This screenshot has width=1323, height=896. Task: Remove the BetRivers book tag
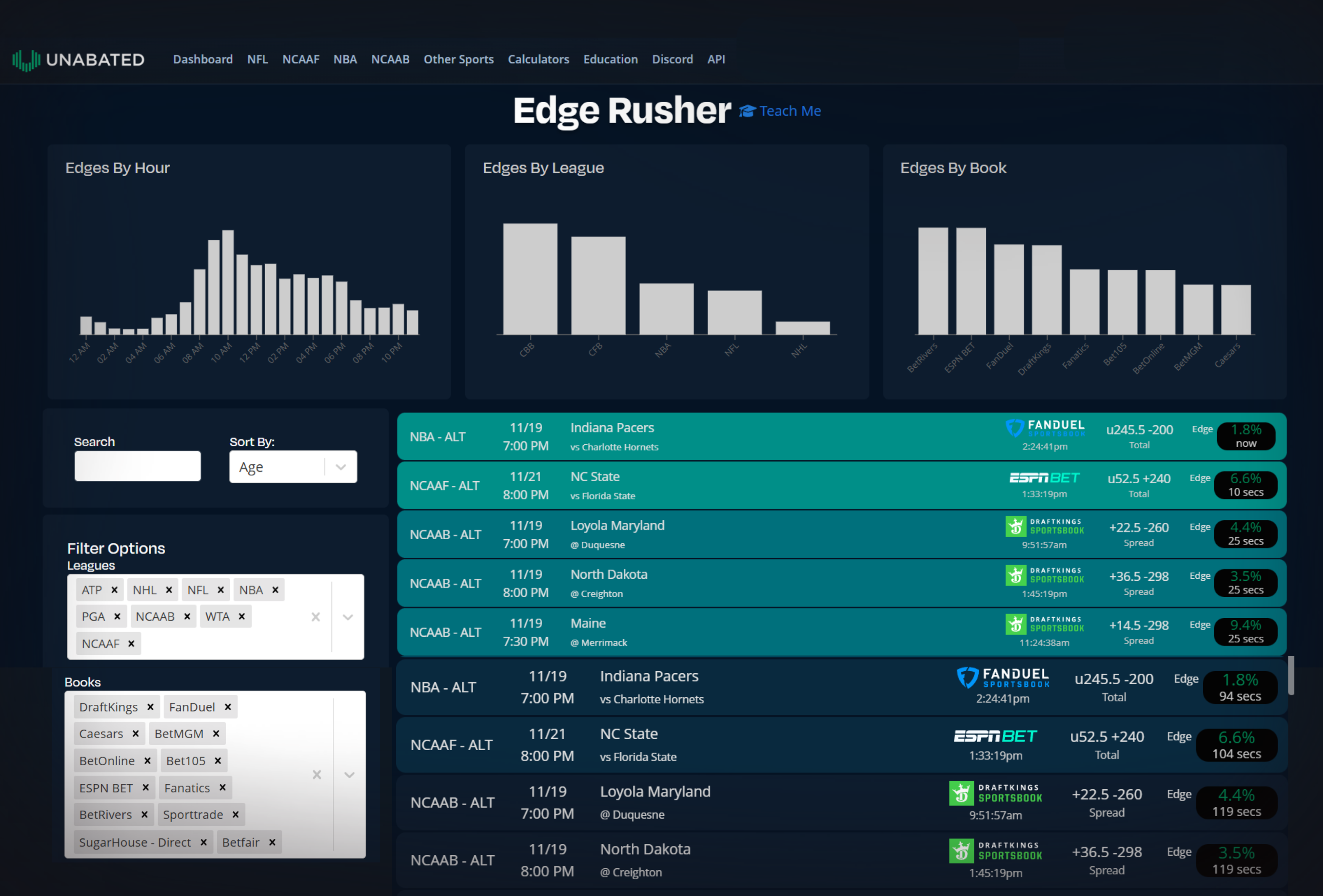pyautogui.click(x=145, y=814)
